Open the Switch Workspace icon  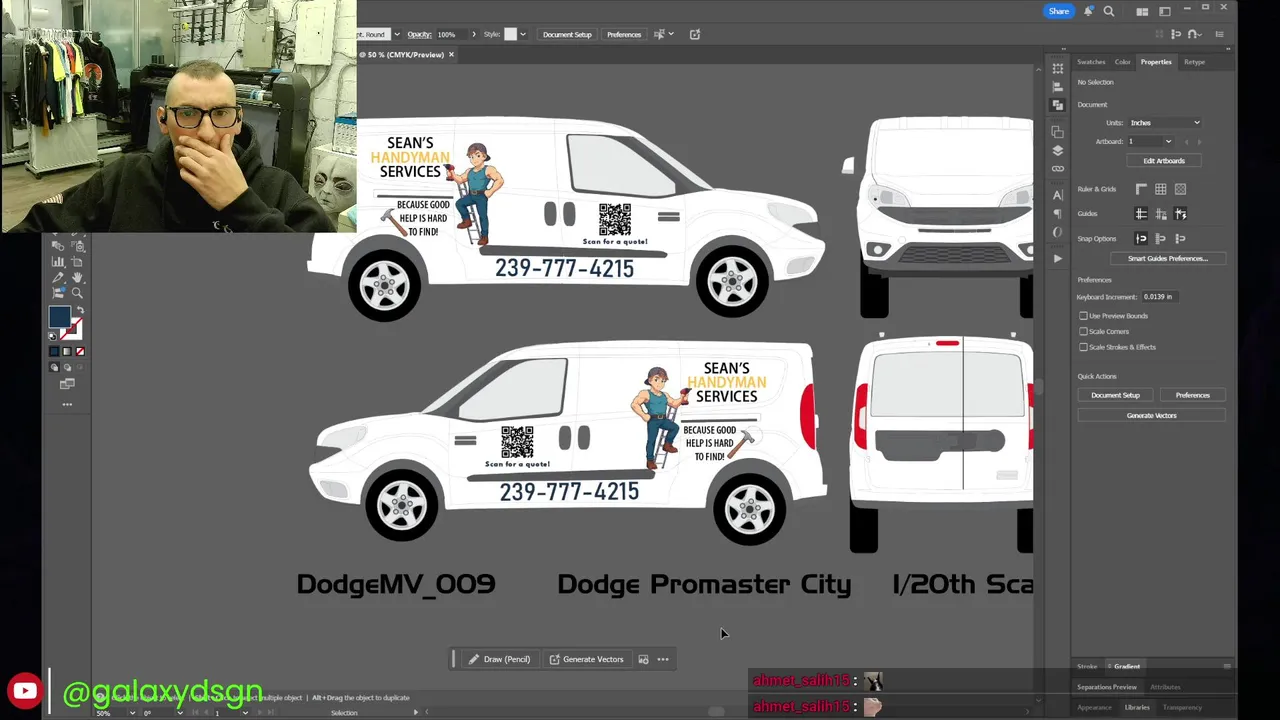(x=1165, y=11)
